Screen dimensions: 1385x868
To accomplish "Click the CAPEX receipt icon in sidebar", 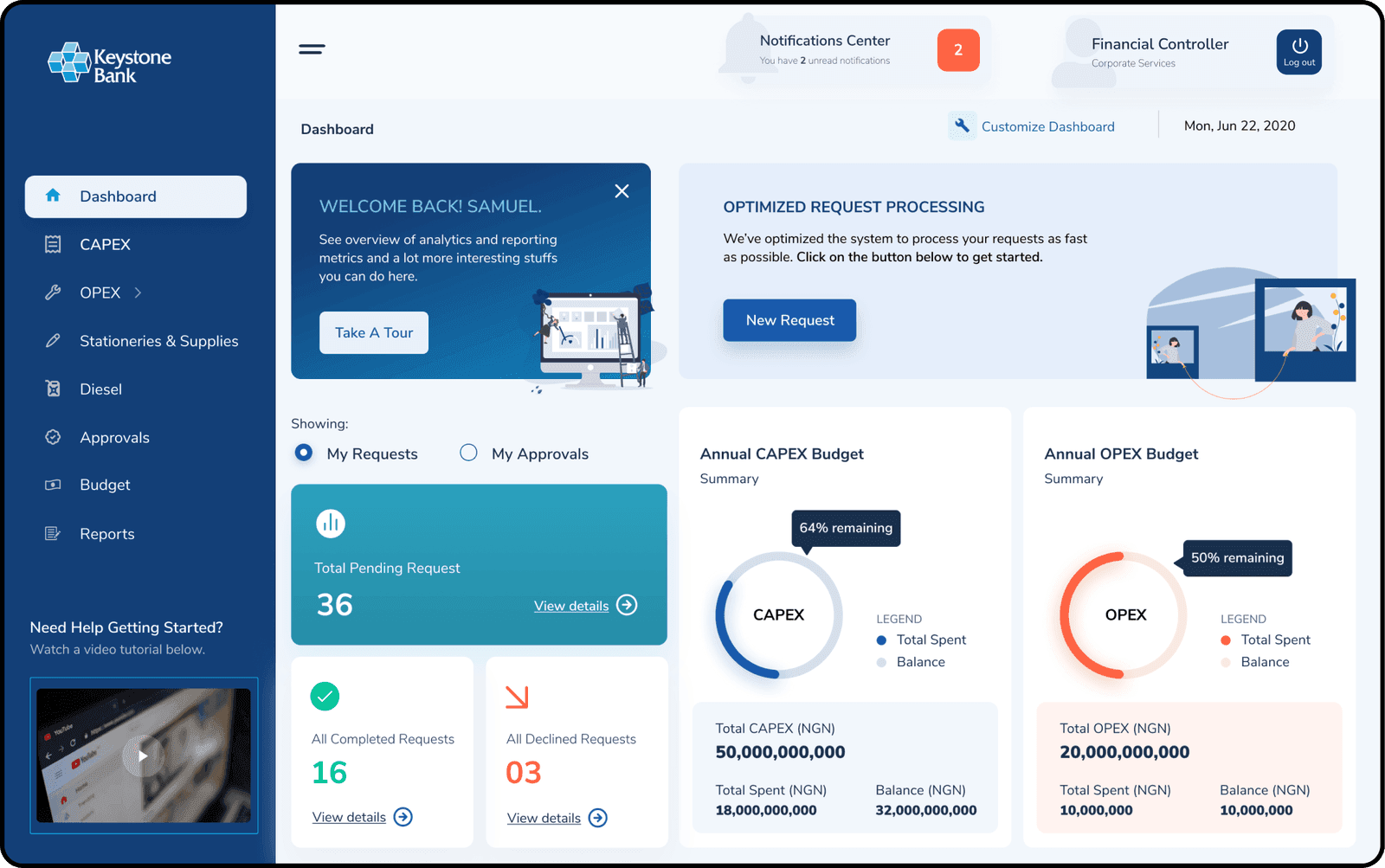I will click(x=53, y=244).
